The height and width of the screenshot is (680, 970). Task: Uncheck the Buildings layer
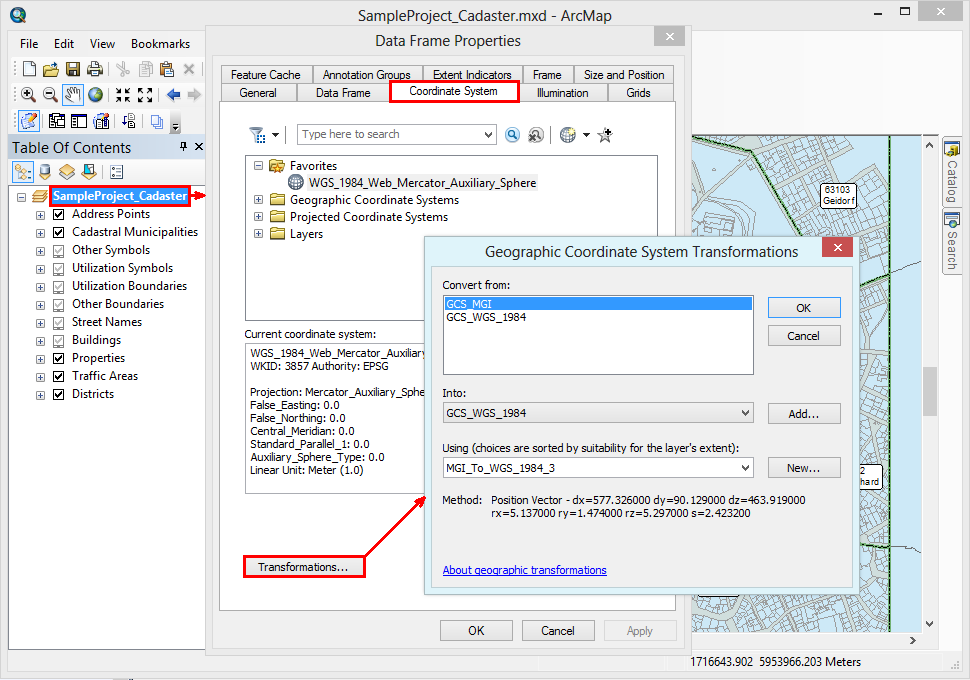(x=58, y=340)
